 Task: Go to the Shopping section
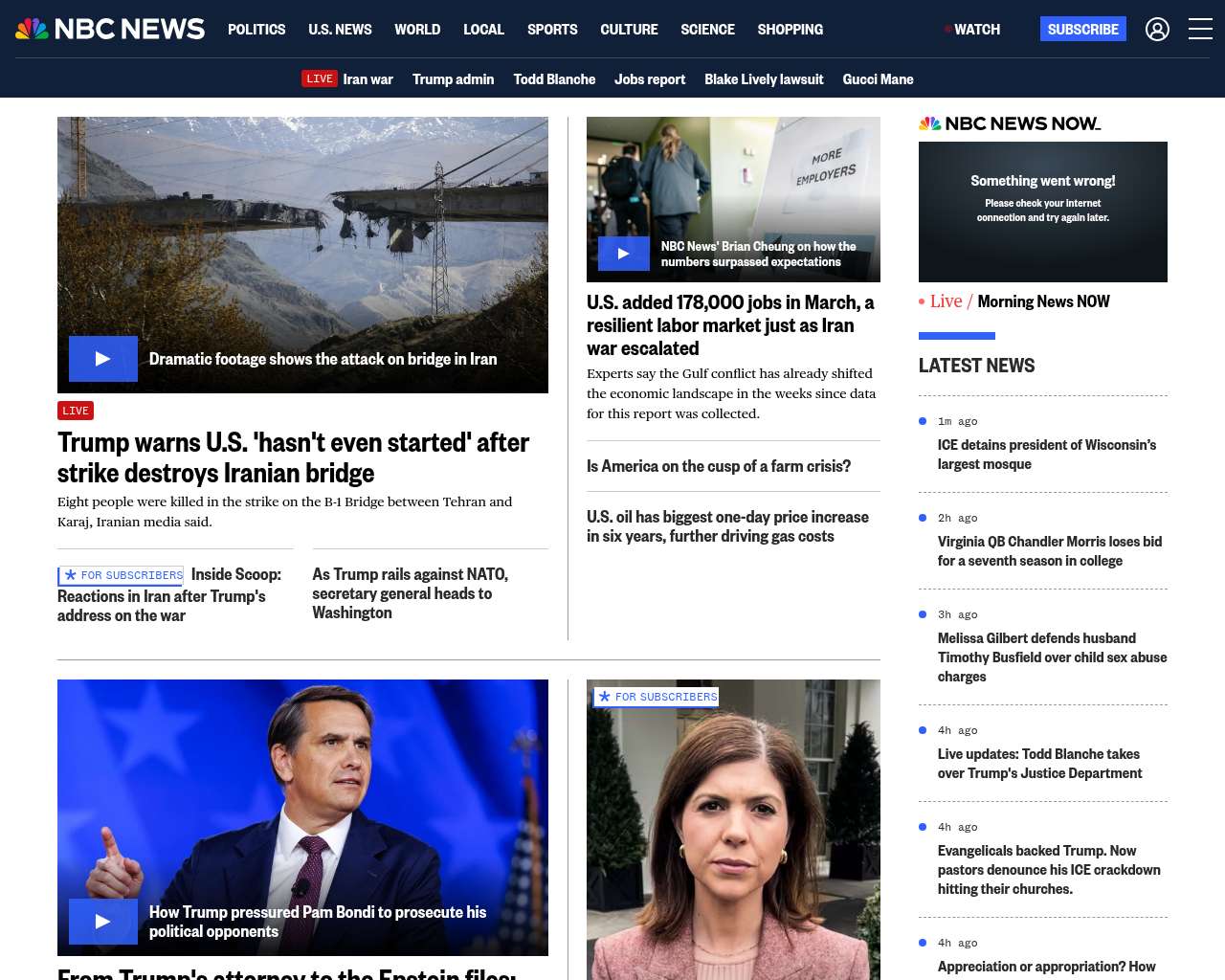790,30
